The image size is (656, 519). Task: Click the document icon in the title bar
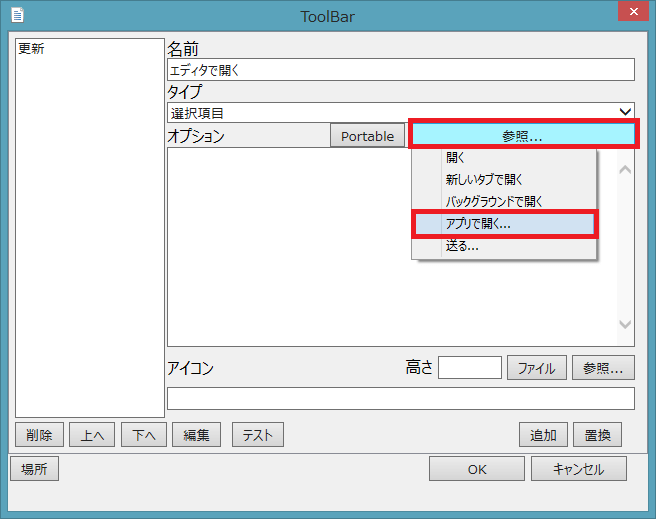tap(17, 15)
